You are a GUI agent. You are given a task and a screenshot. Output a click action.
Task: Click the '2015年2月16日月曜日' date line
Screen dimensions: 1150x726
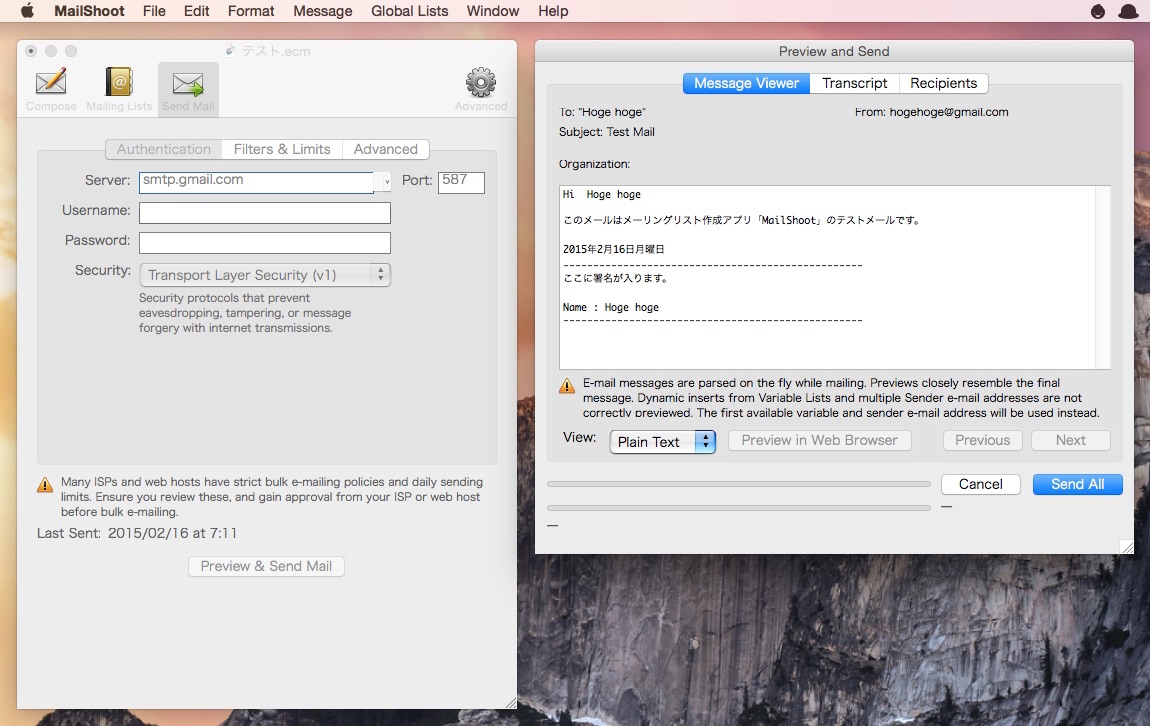tap(614, 249)
